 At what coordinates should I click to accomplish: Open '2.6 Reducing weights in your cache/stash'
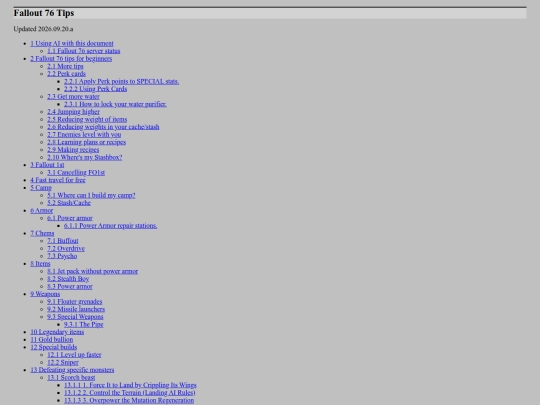tap(103, 127)
